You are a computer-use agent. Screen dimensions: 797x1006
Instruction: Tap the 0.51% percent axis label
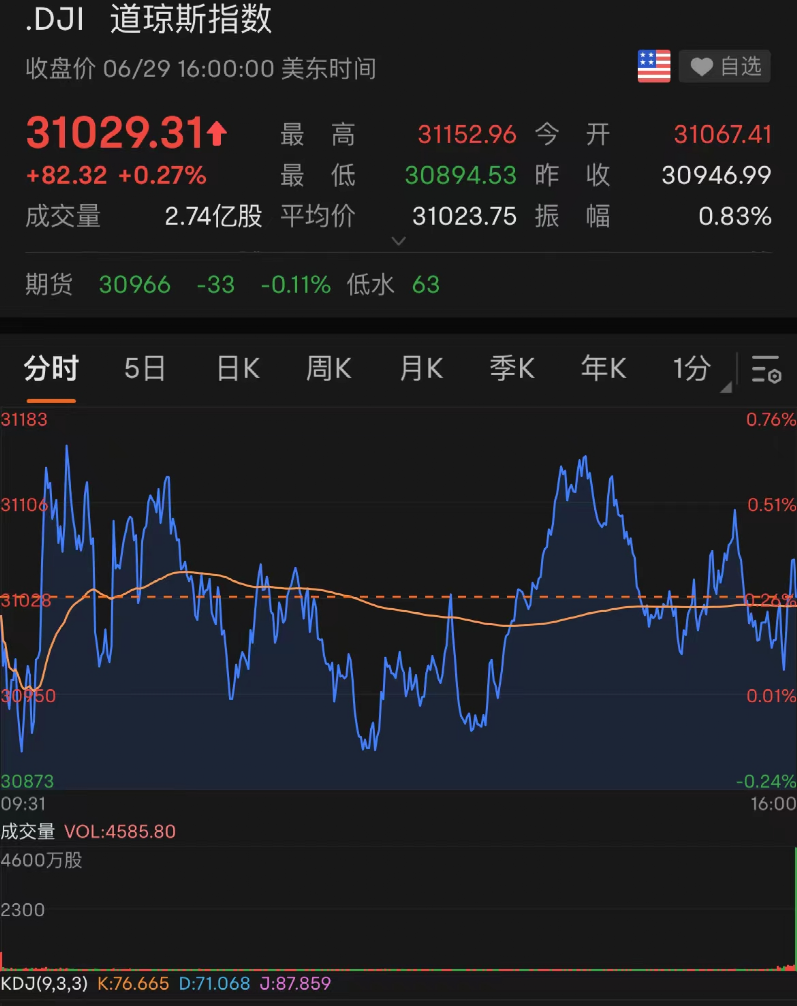[771, 505]
